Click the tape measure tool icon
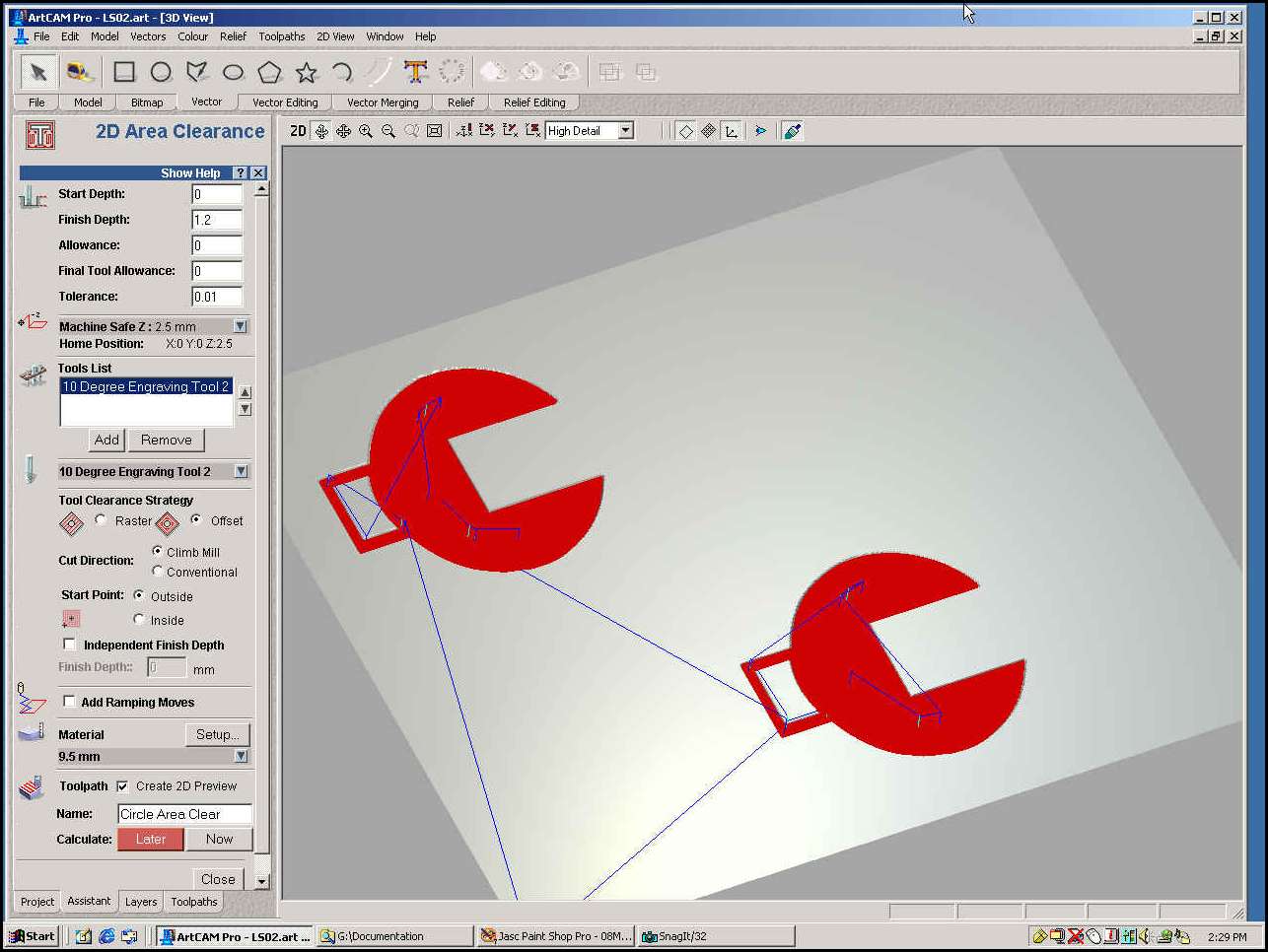This screenshot has height=952, width=1268. click(x=80, y=72)
